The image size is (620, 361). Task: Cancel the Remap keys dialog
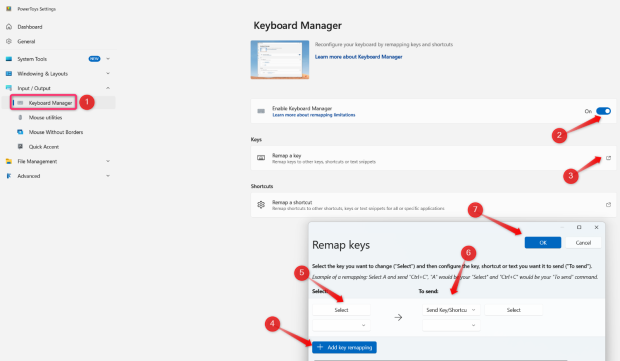click(x=583, y=243)
